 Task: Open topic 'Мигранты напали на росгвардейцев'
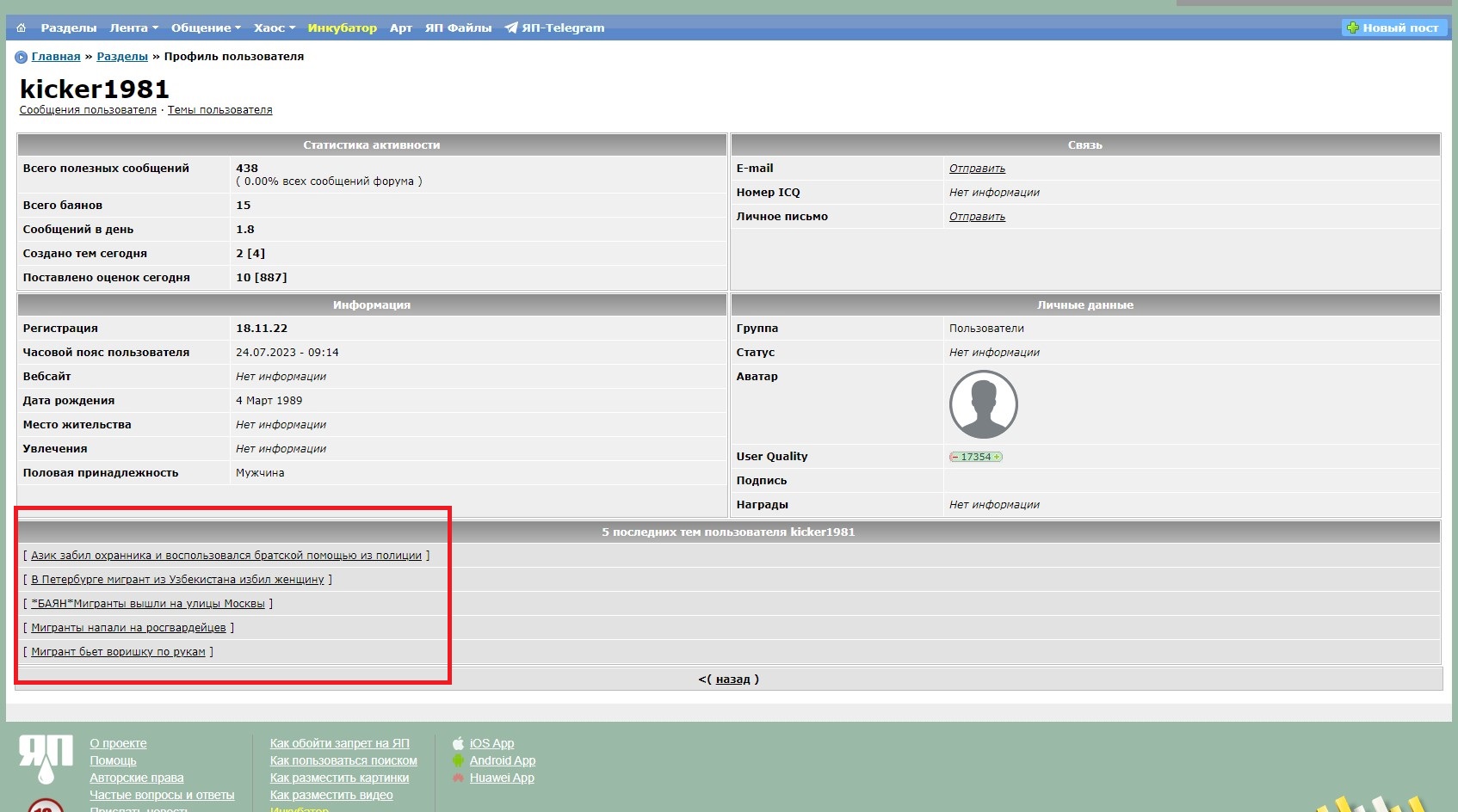click(x=128, y=628)
